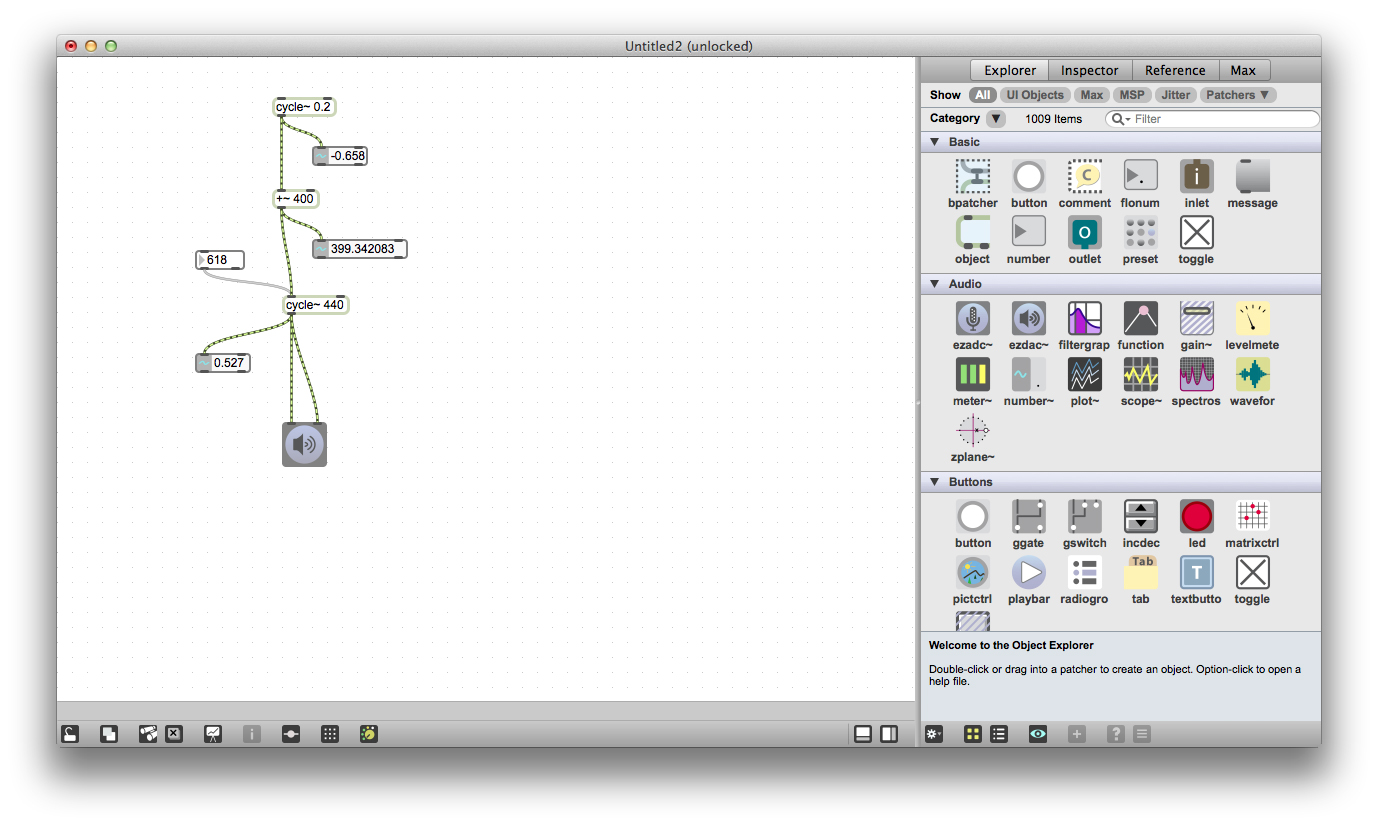Pick the number~ object in the Audio section
This screenshot has width=1378, height=826.
(1028, 375)
